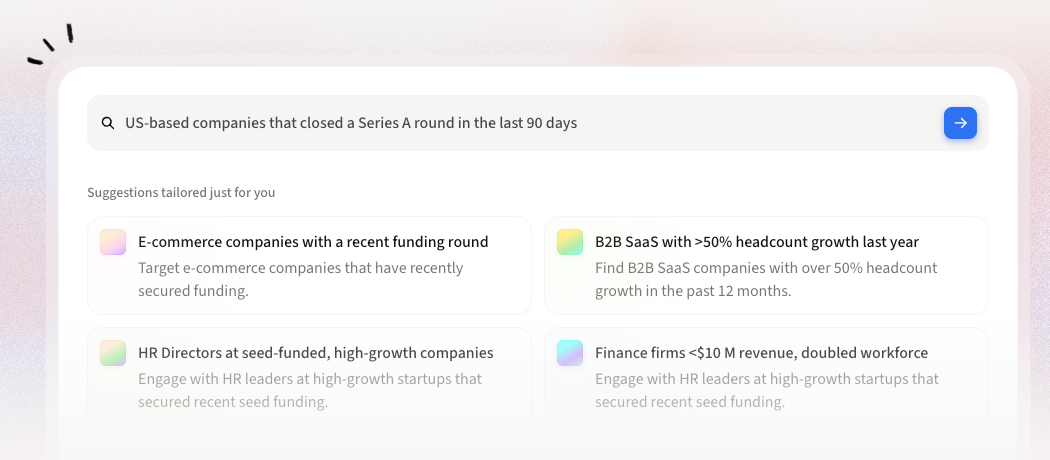Click the cyan-purple Finance firms card icon
This screenshot has height=460, width=1050.
tap(570, 353)
